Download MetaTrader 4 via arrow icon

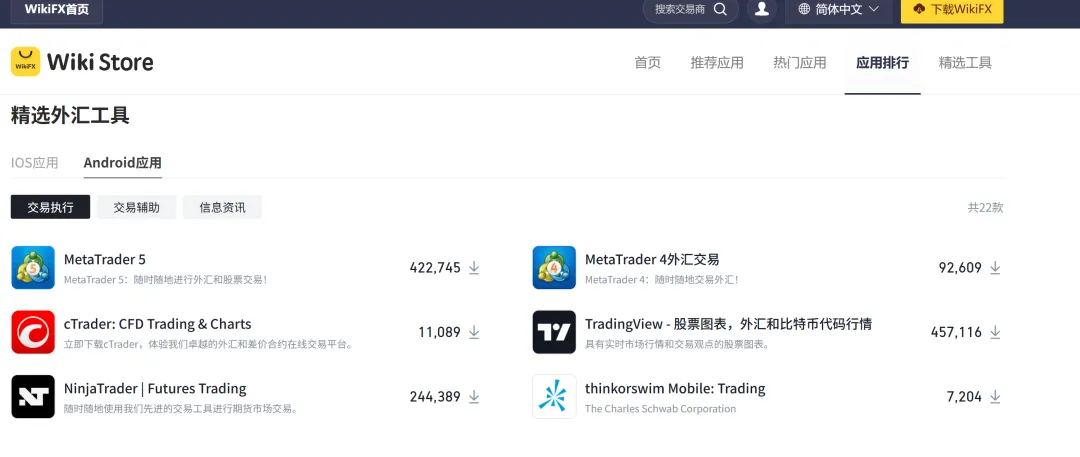pyautogui.click(x=995, y=267)
